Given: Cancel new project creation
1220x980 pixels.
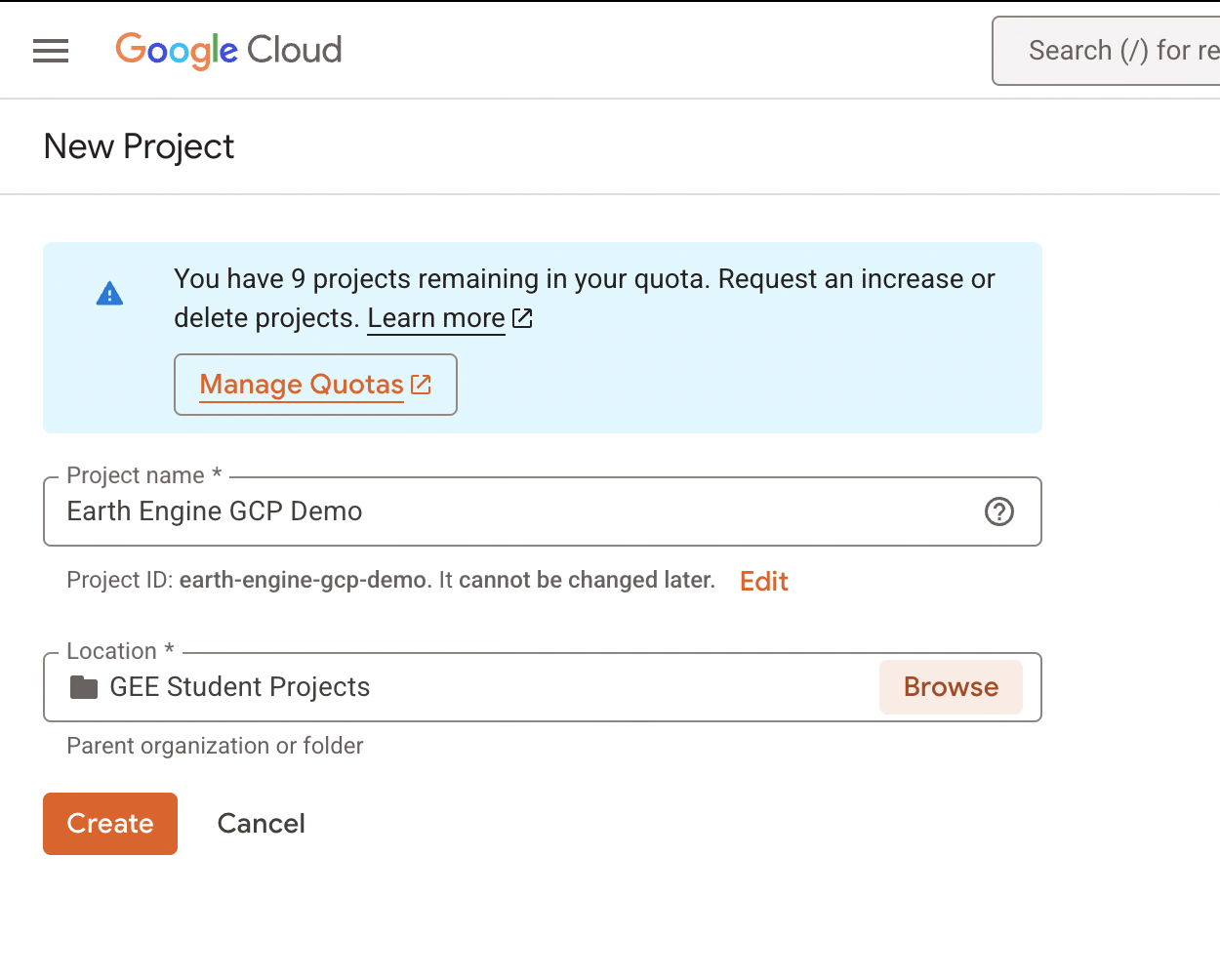Looking at the screenshot, I should click(x=261, y=823).
